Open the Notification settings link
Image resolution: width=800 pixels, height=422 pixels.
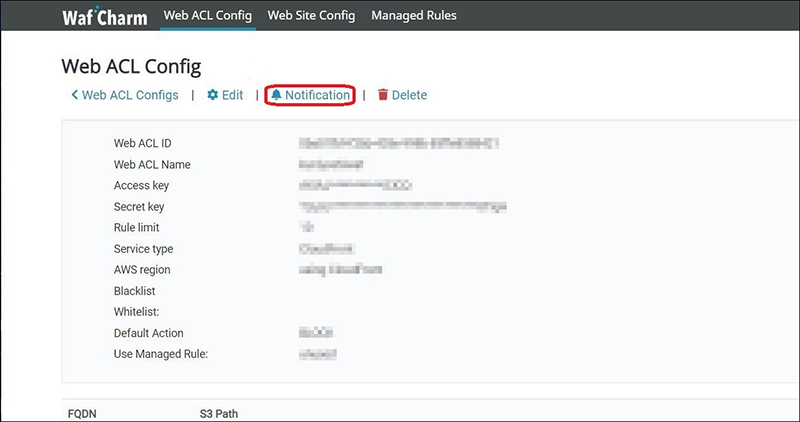[x=317, y=95]
